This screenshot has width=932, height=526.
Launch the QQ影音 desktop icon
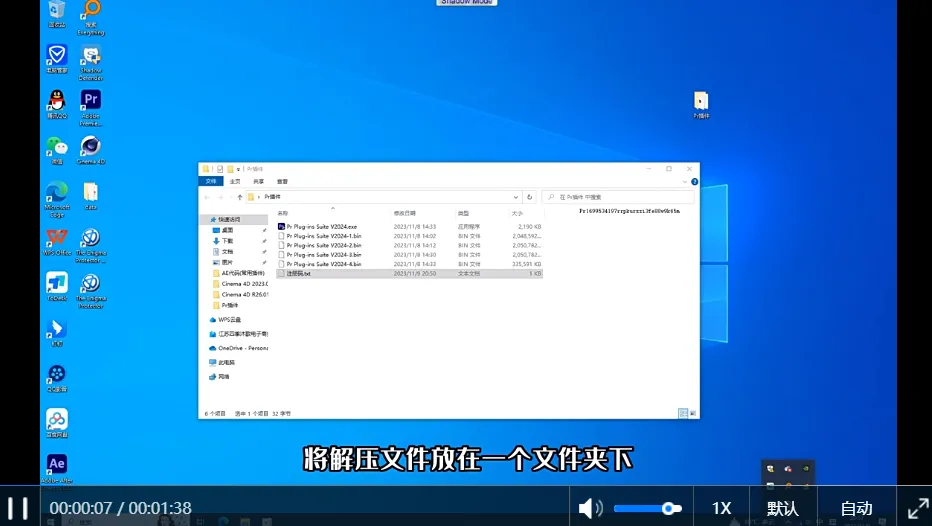point(57,378)
